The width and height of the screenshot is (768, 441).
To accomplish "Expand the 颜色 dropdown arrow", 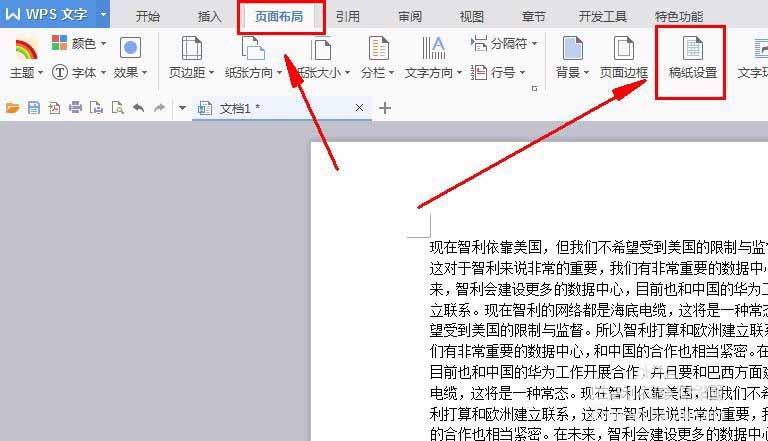I will [x=103, y=44].
